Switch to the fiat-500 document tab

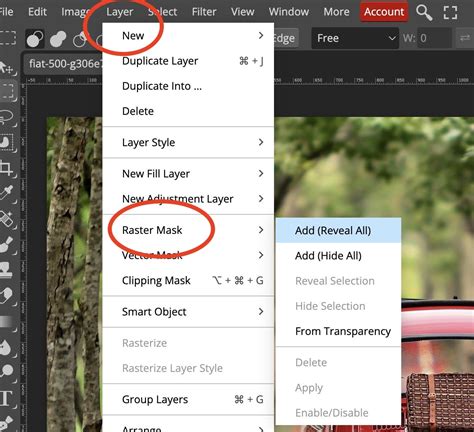[64, 63]
